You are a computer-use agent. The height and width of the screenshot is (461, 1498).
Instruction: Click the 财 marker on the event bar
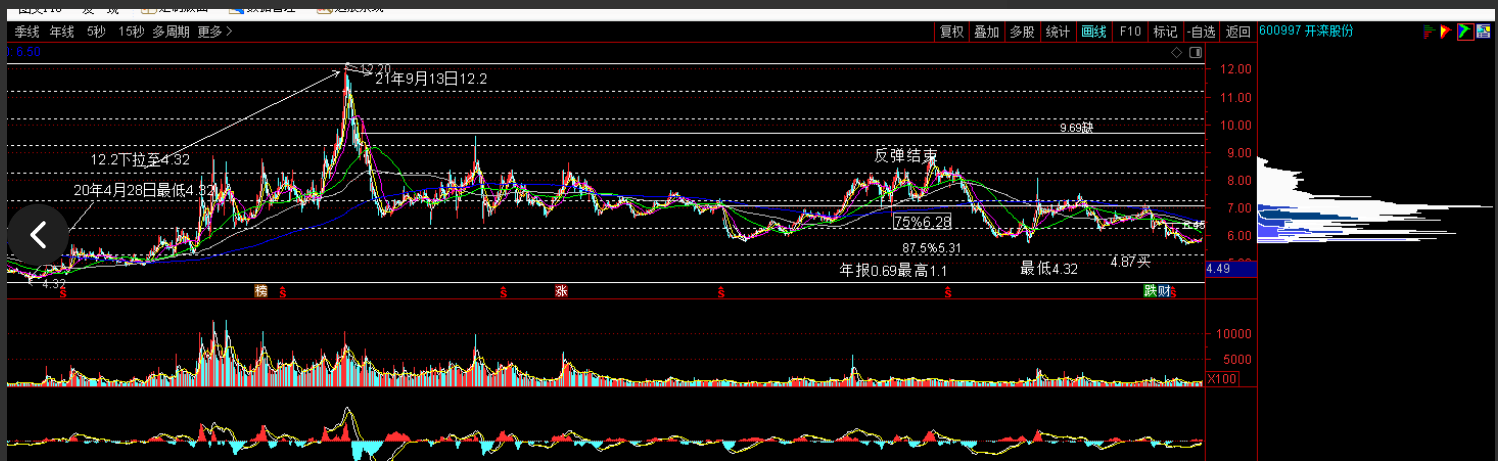tap(1164, 291)
